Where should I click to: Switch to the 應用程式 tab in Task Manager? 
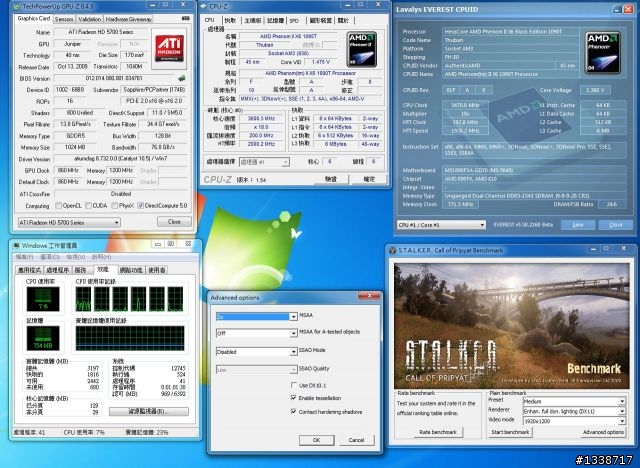(29, 270)
